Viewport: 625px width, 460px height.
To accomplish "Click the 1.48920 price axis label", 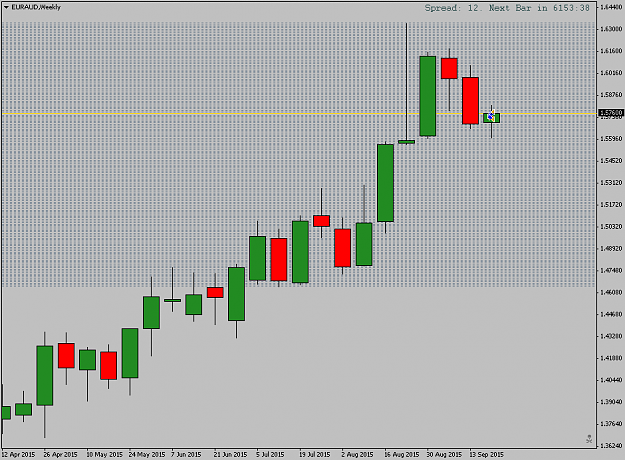I will click(x=611, y=248).
